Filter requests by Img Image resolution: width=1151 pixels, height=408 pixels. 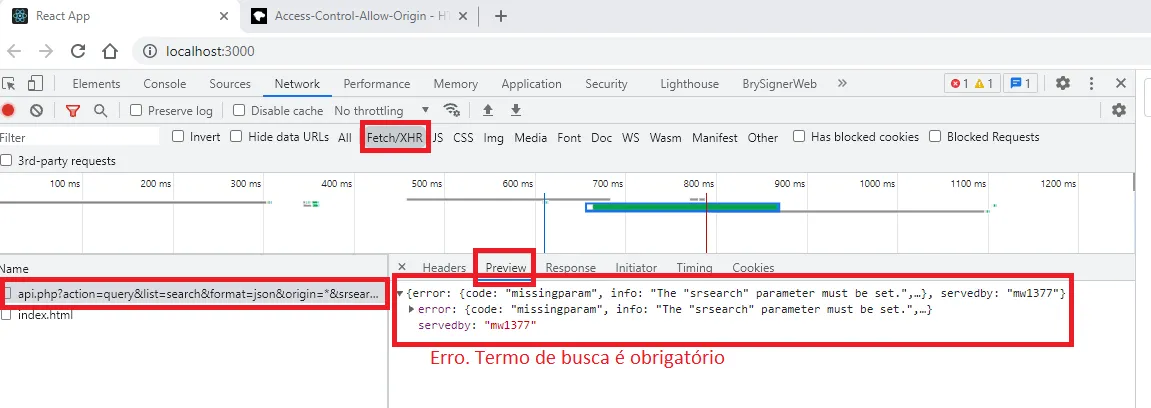[493, 137]
